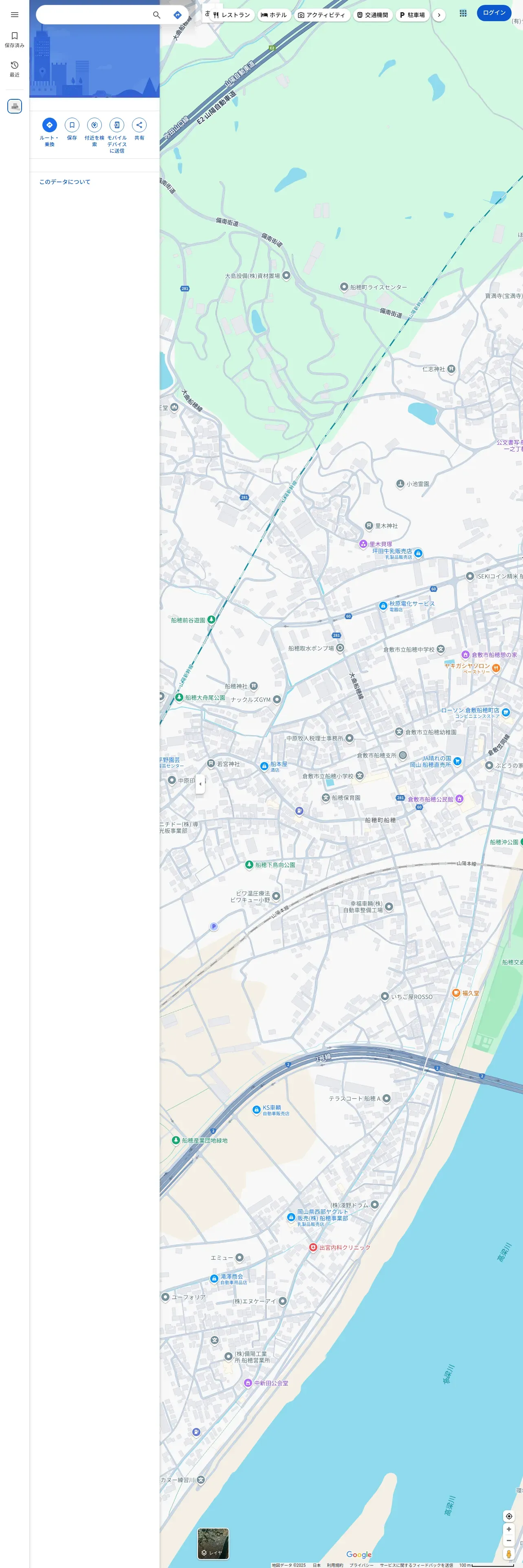This screenshot has width=523, height=1568.
Task: Click the 船穂保育園 label
Action: click(346, 797)
